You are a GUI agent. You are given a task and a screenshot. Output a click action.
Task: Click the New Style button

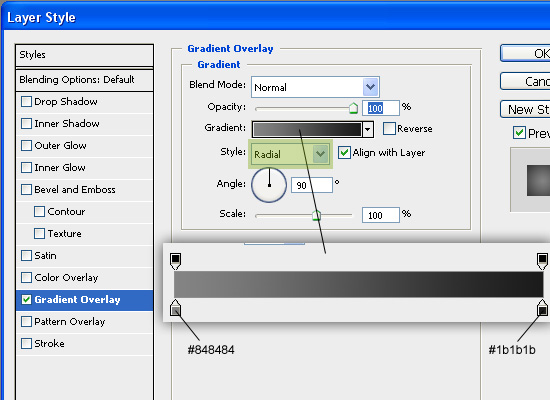click(525, 109)
